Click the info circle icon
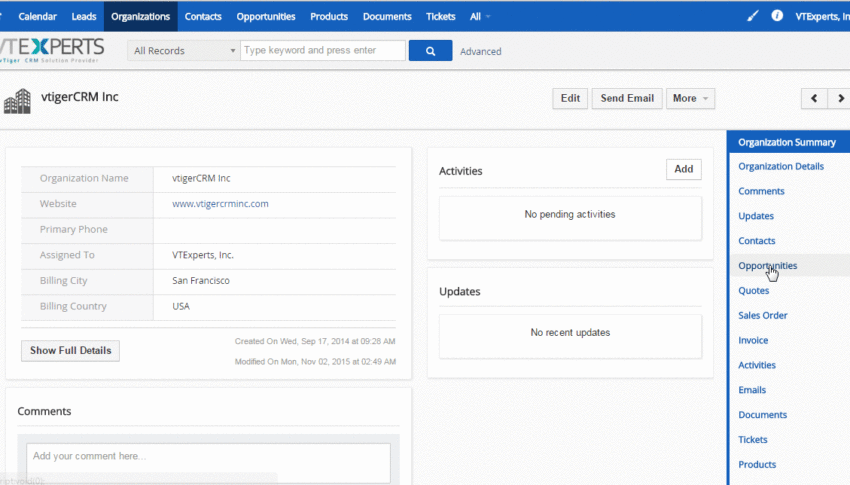The width and height of the screenshot is (850, 485). point(777,16)
